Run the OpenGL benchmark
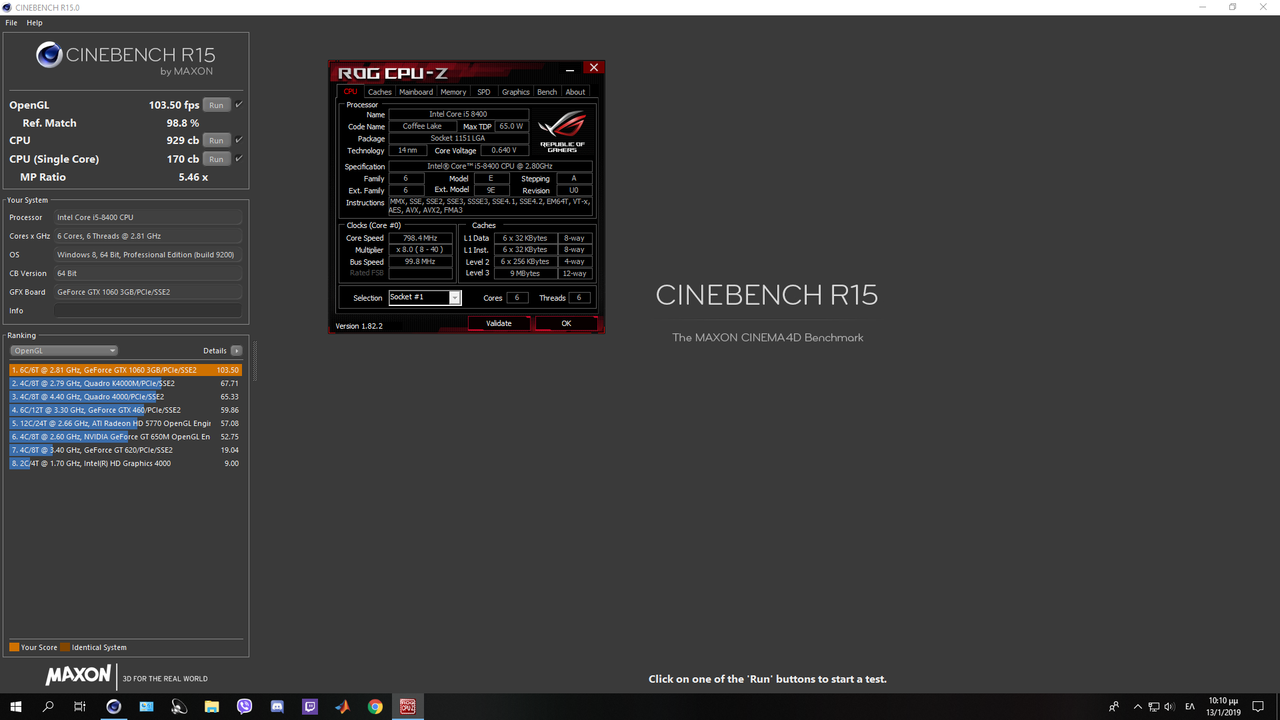Screen dimensions: 1280x720 tap(216, 105)
